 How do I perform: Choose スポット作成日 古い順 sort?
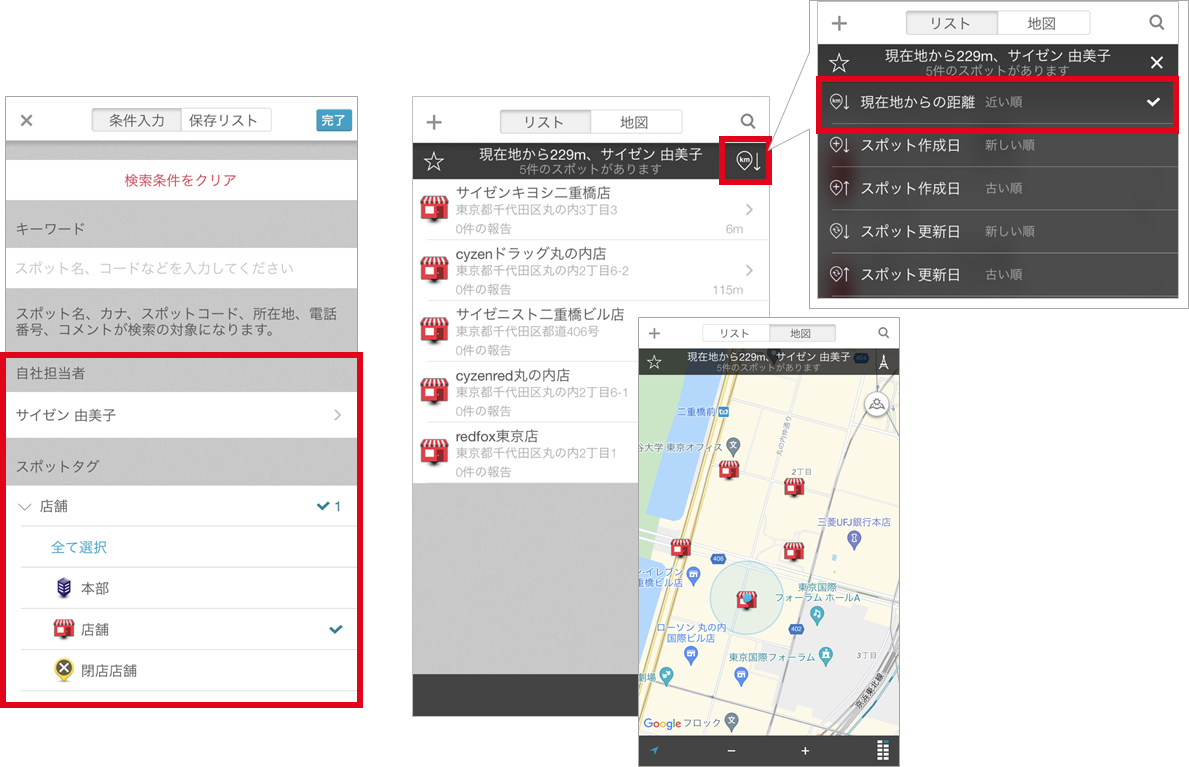[x=998, y=188]
